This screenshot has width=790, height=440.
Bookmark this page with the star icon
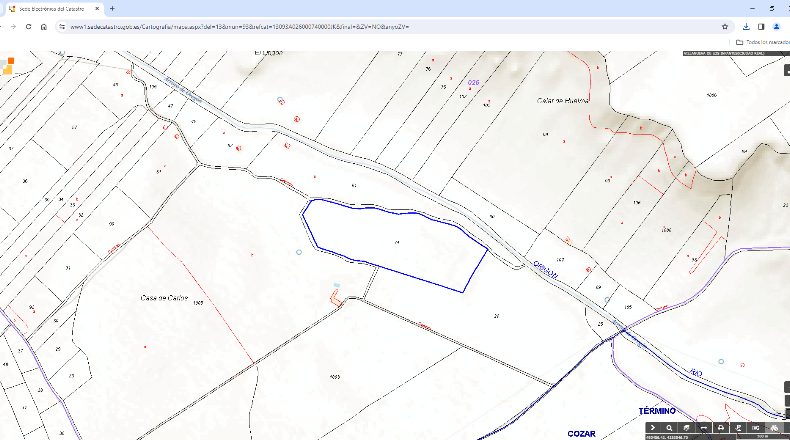[x=725, y=27]
